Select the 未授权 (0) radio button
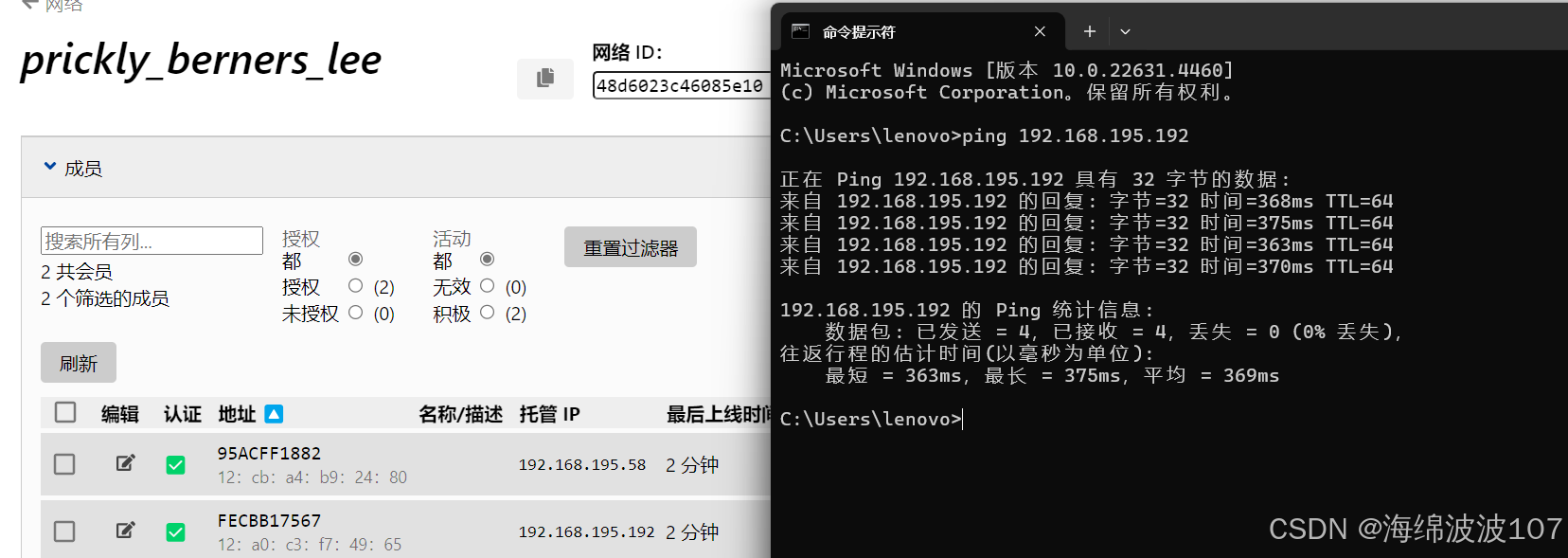1568x558 pixels. click(x=356, y=312)
